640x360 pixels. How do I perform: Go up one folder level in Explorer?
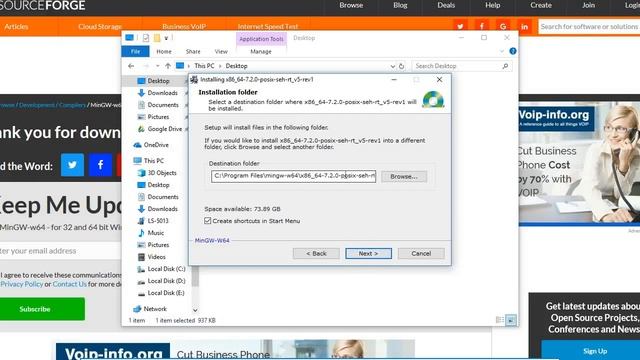pyautogui.click(x=168, y=66)
